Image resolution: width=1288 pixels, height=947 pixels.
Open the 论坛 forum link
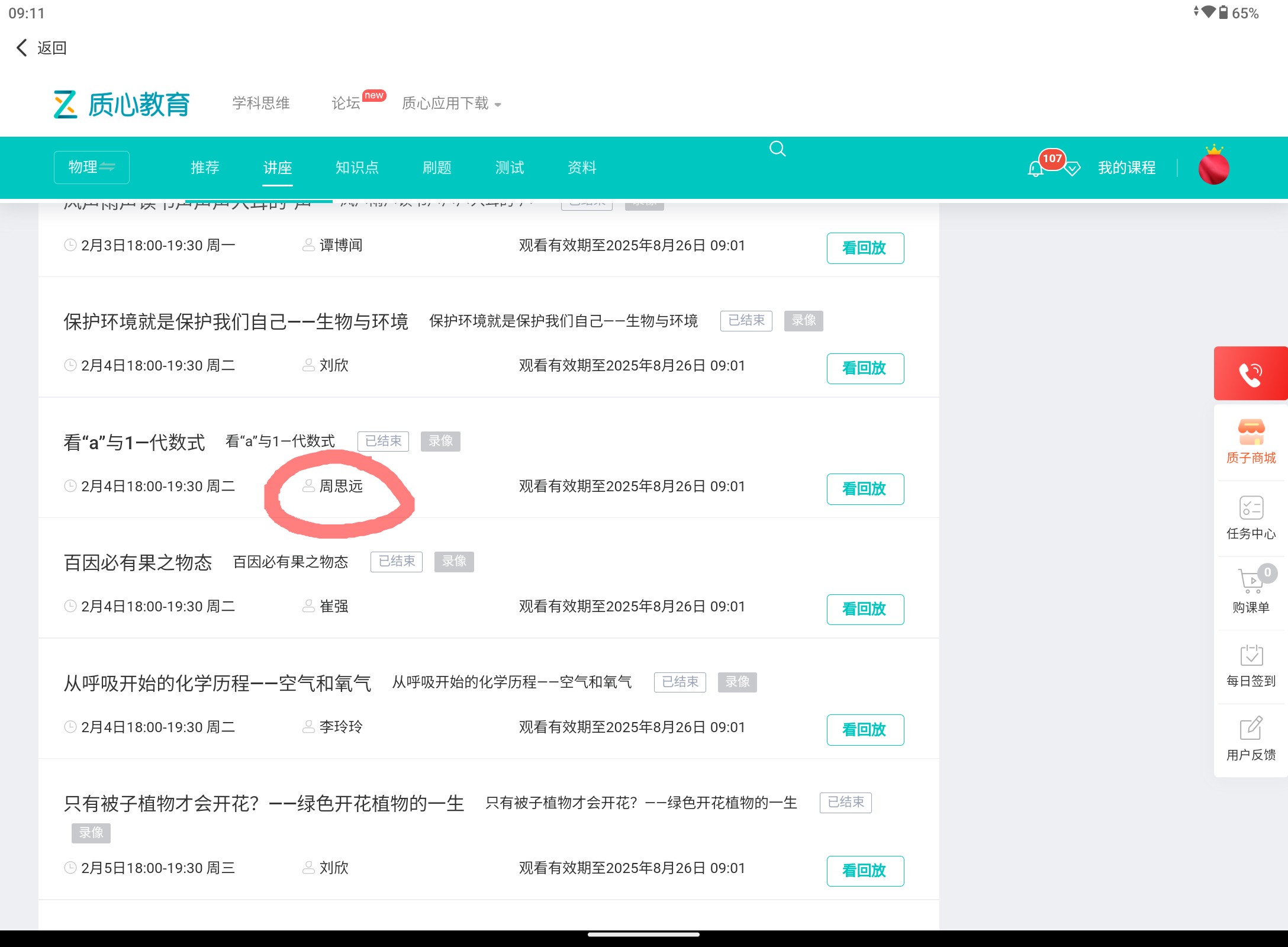click(x=346, y=104)
